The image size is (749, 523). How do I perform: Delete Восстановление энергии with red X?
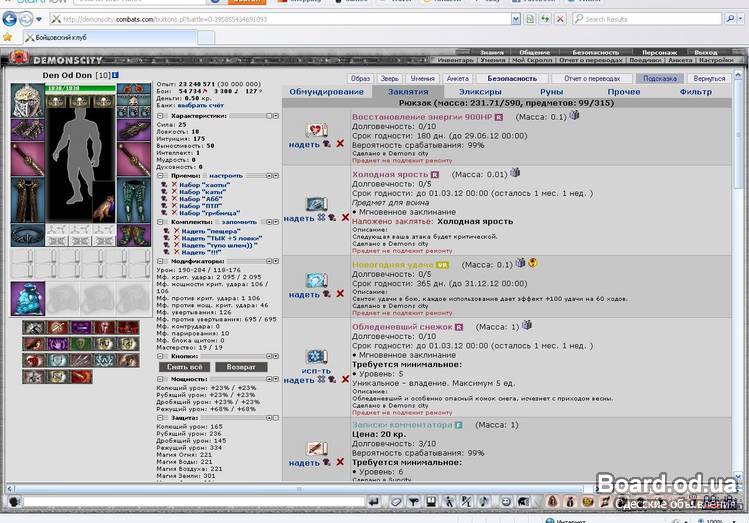tap(340, 143)
